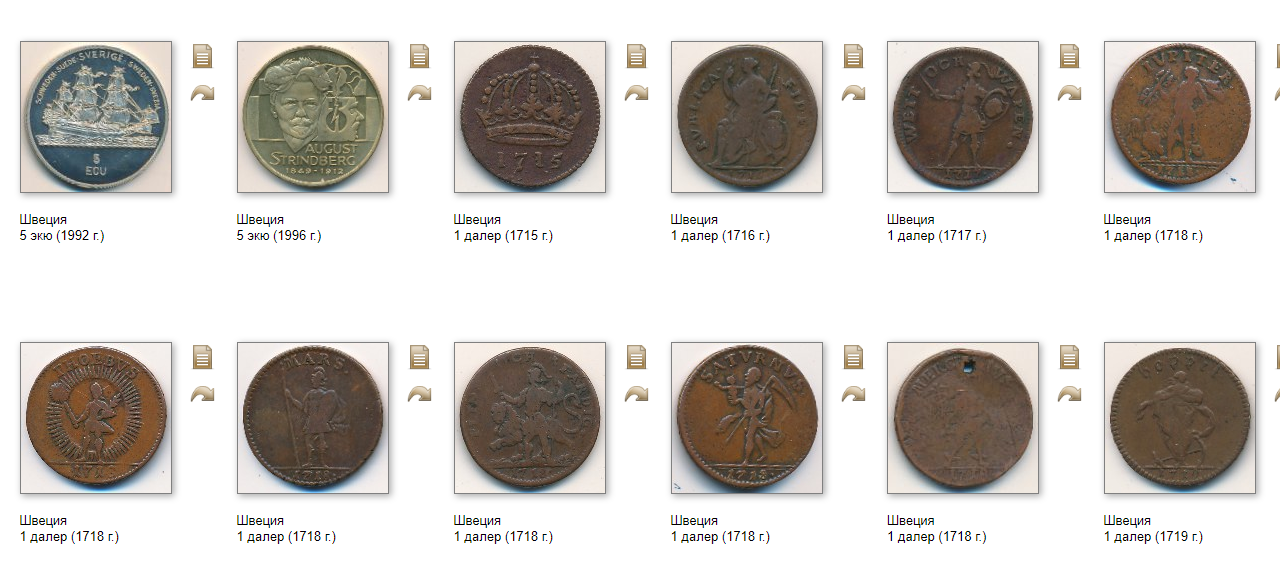The width and height of the screenshot is (1280, 565).
Task: Click curved arrow icon beside Strindberg coin
Action: [x=420, y=93]
